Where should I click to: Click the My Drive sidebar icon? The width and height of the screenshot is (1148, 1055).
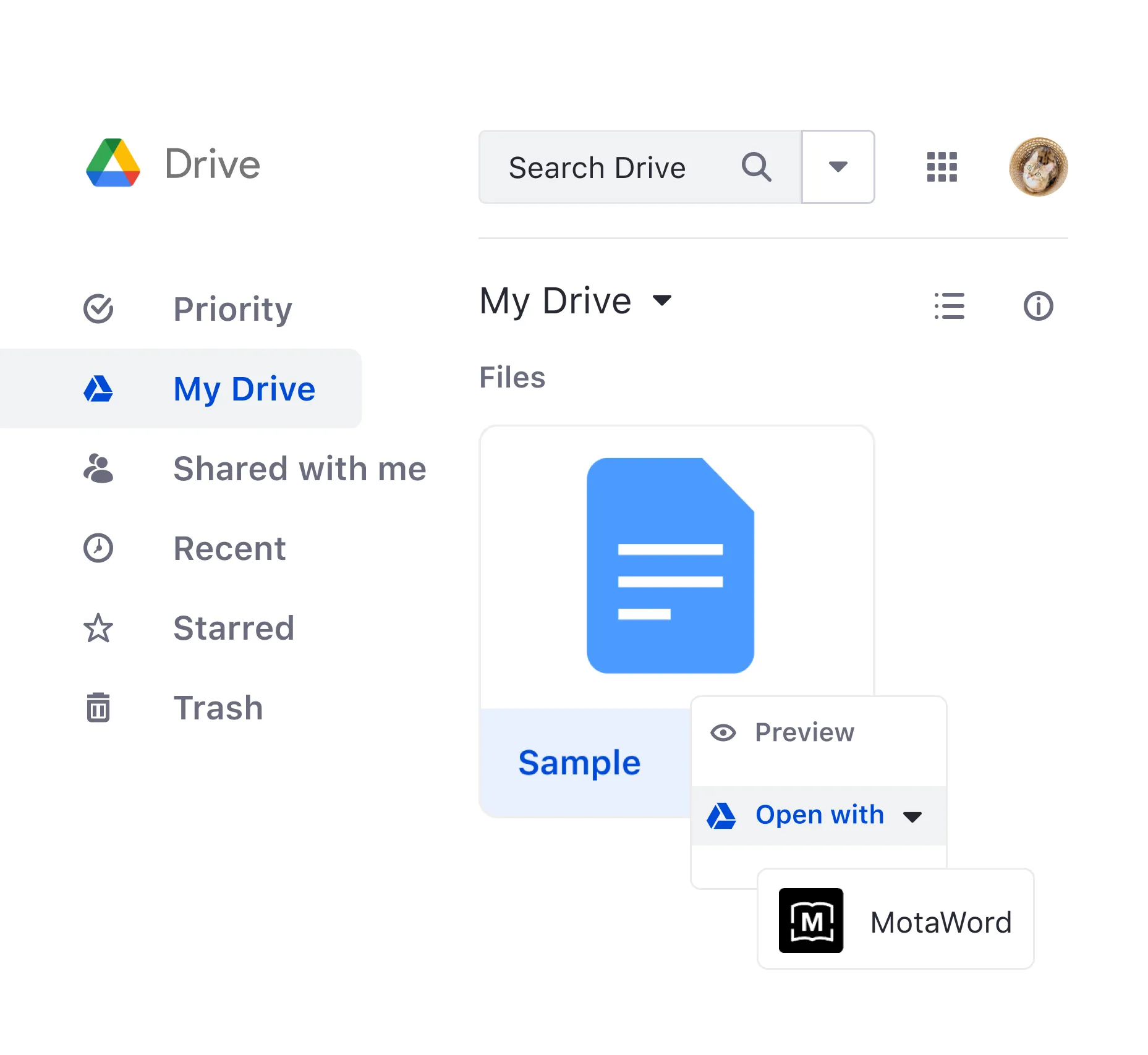(98, 389)
